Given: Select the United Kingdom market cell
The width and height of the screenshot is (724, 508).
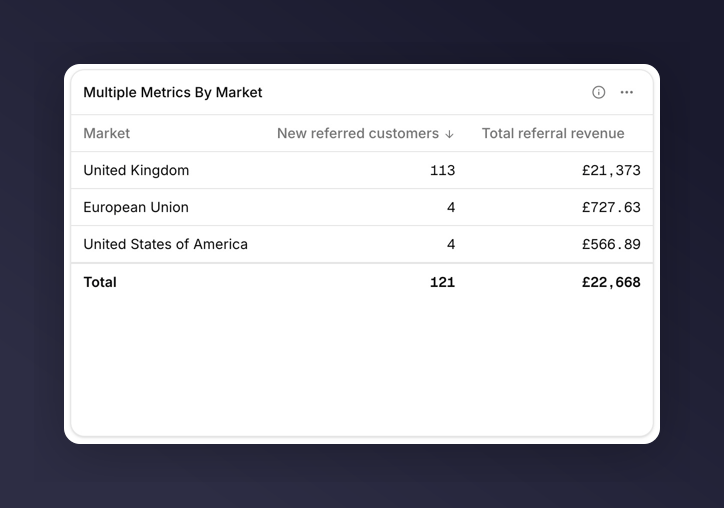Looking at the screenshot, I should [x=136, y=170].
